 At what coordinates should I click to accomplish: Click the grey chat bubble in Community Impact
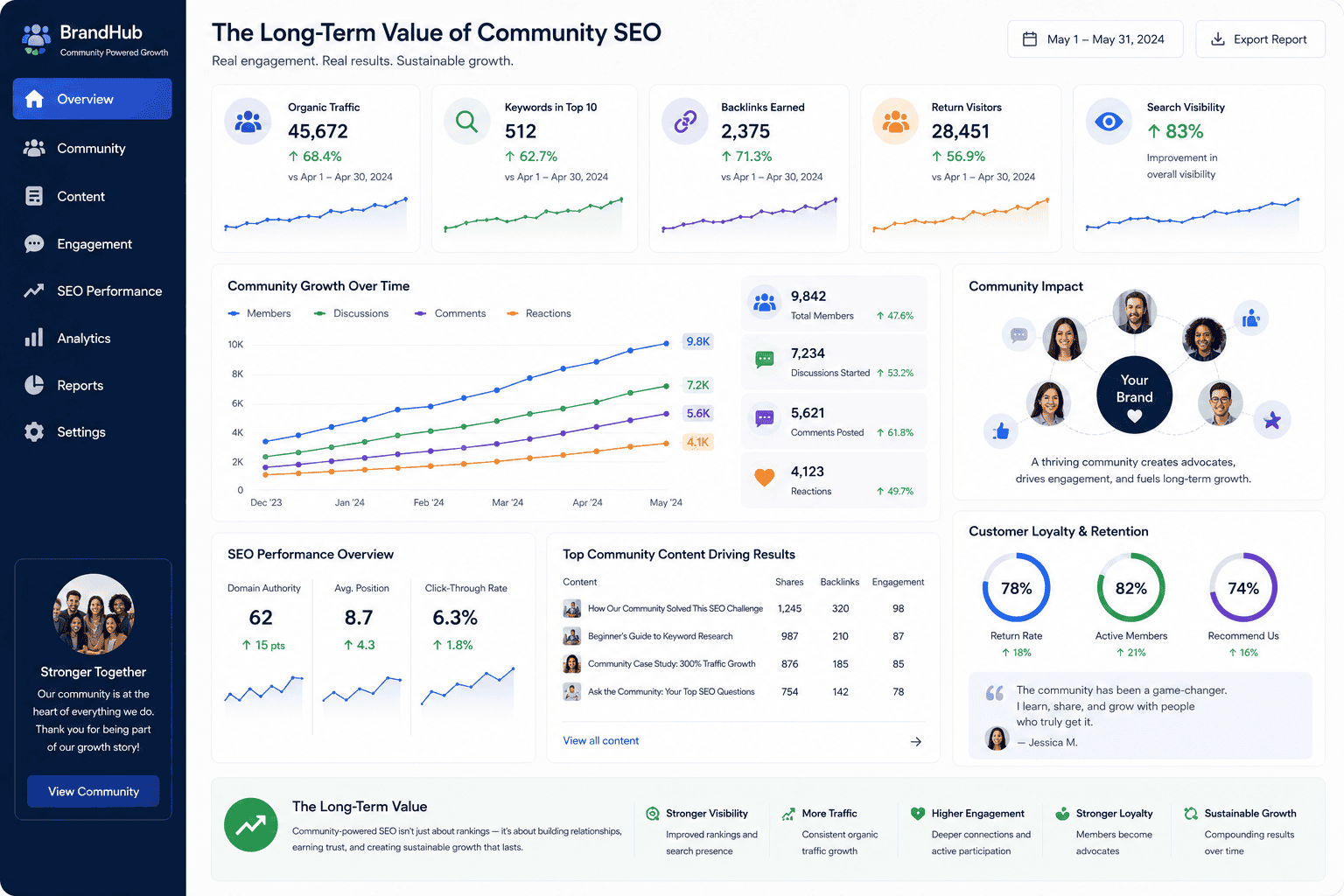(x=1018, y=334)
